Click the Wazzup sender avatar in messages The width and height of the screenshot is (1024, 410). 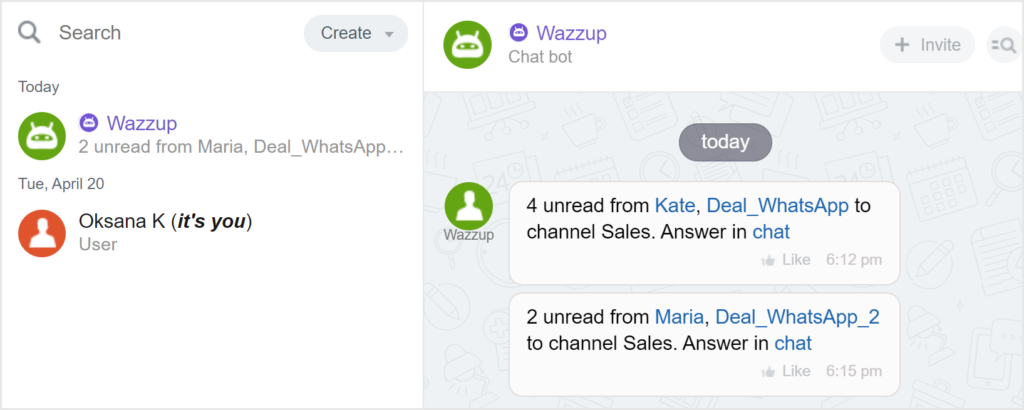click(x=468, y=207)
